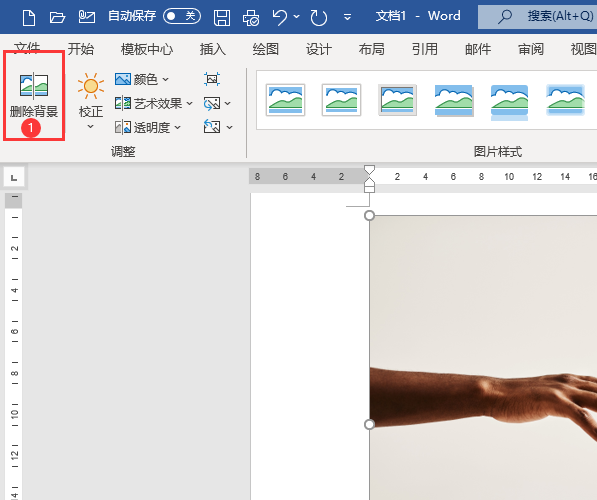This screenshot has height=500, width=597.
Task: Undo the last action with the undo arrow
Action: pos(280,18)
